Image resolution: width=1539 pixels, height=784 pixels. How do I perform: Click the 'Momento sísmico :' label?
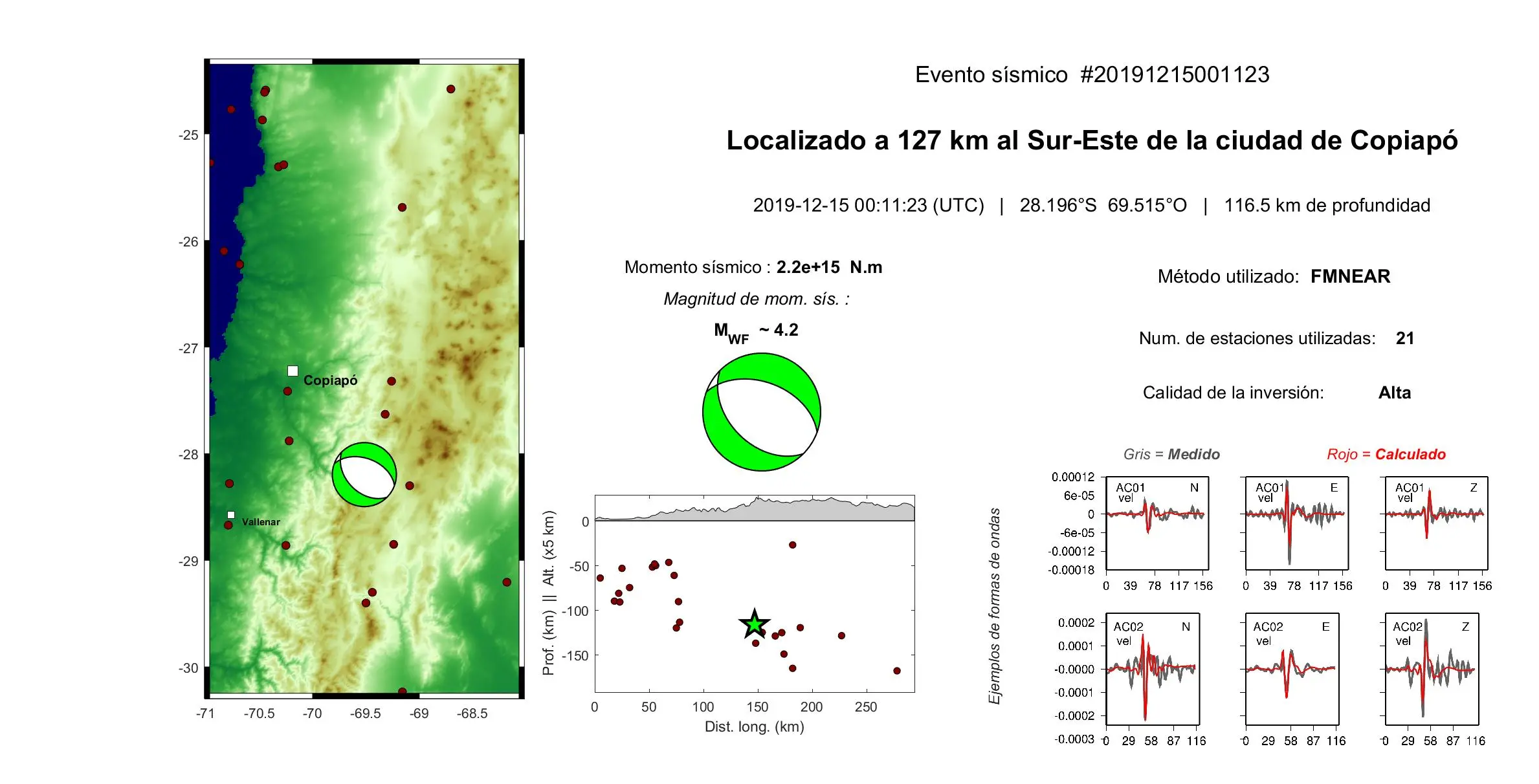[697, 267]
